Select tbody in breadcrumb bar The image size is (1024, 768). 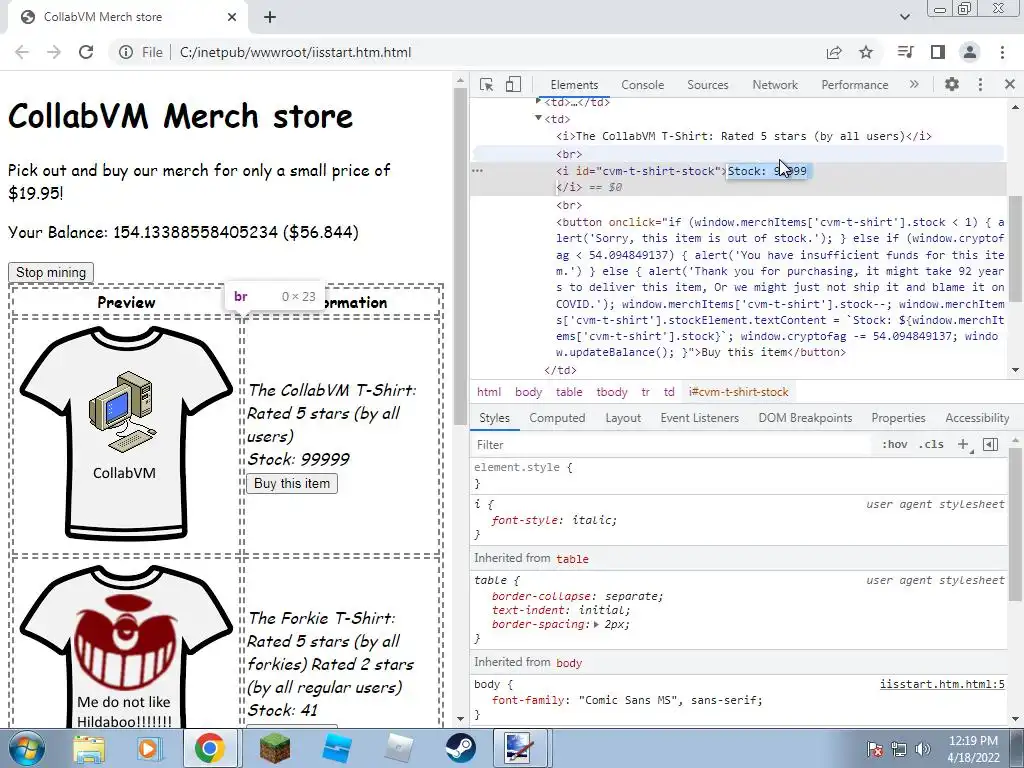(611, 392)
